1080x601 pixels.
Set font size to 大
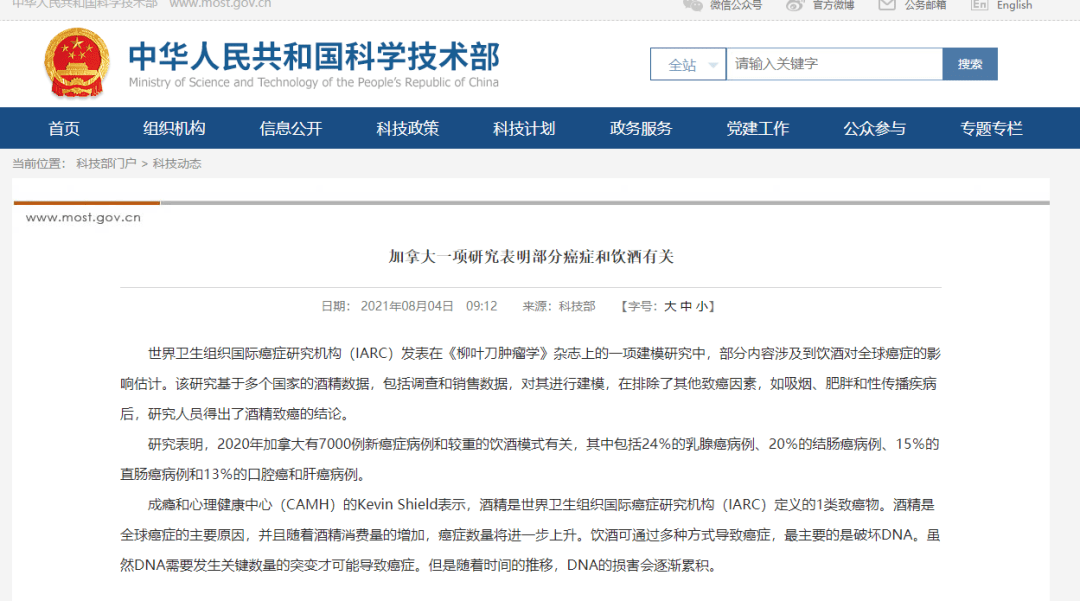click(x=670, y=306)
